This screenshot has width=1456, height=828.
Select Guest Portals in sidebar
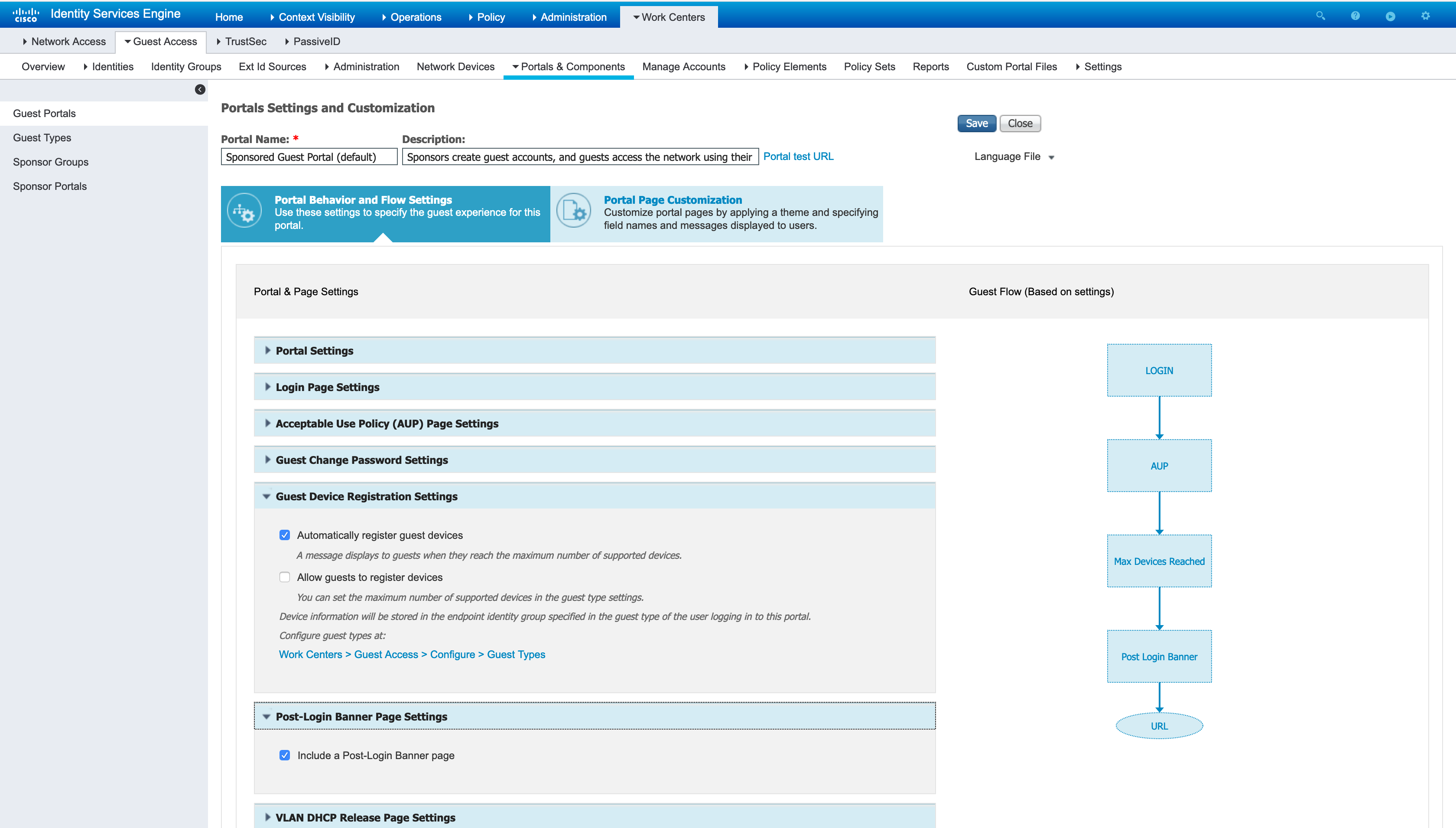pos(104,113)
